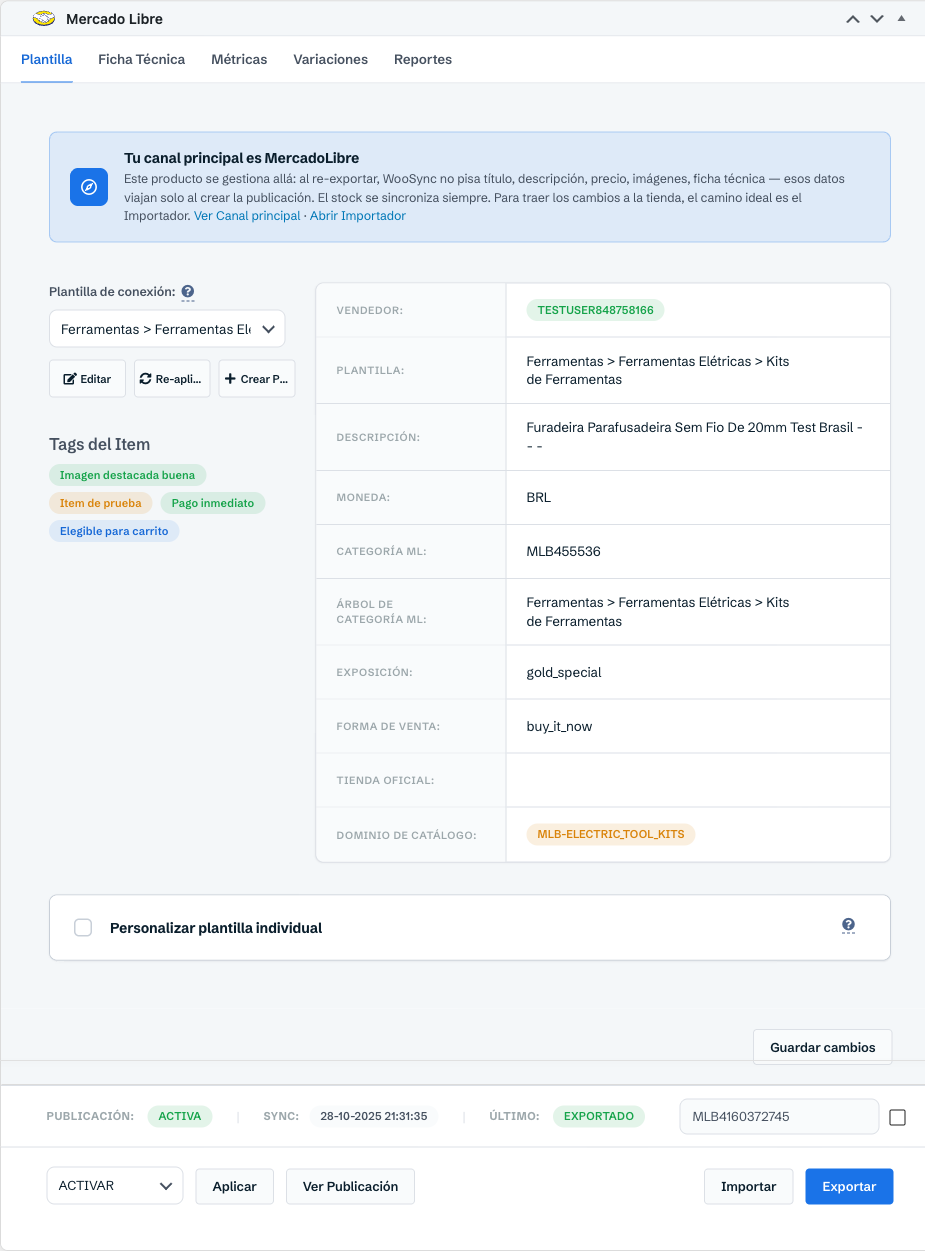The height and width of the screenshot is (1251, 925).
Task: Enable Personalizar plantilla individual checkbox
Action: (83, 928)
